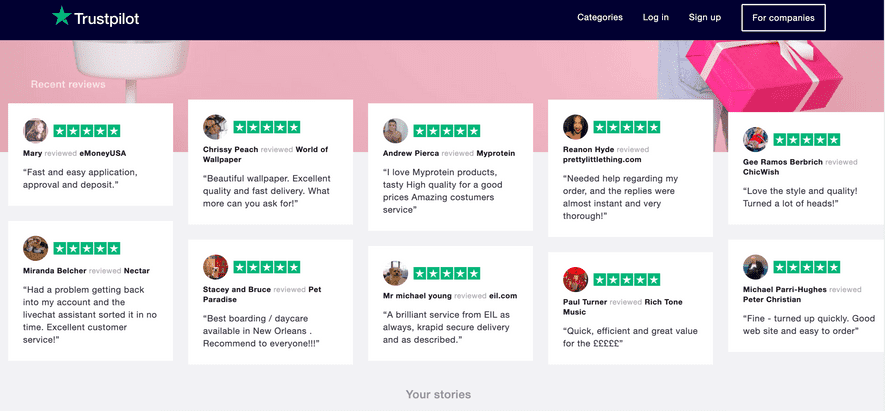Click the Trustpilot star logo
Screen dimensions: 885x411
[x=62, y=17]
